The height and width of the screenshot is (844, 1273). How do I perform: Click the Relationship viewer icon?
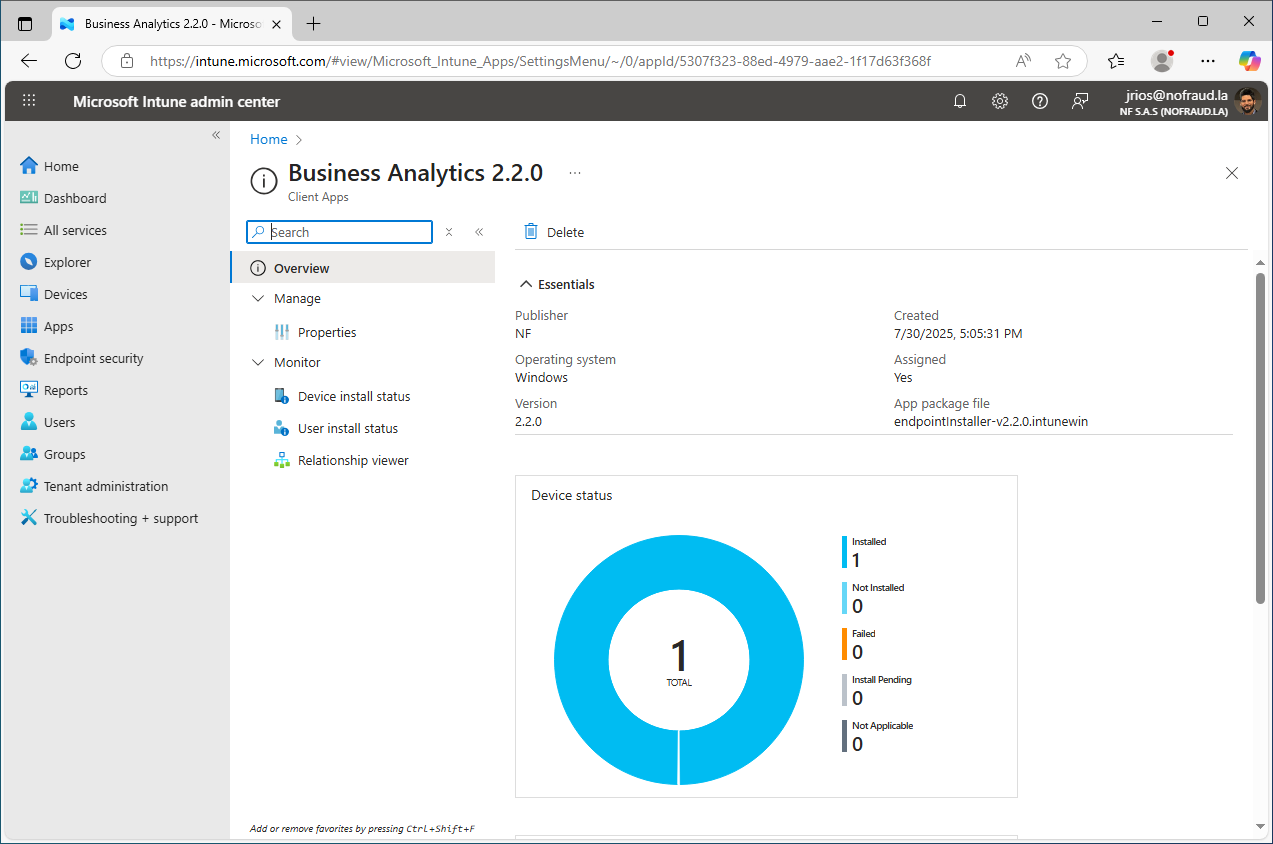pyautogui.click(x=282, y=460)
